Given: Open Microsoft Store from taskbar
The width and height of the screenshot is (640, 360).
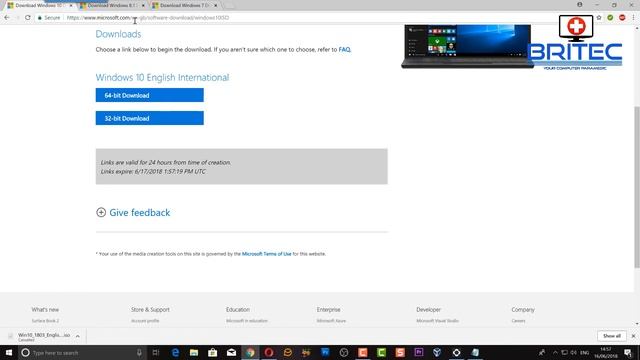Looking at the screenshot, I should pyautogui.click(x=213, y=353).
